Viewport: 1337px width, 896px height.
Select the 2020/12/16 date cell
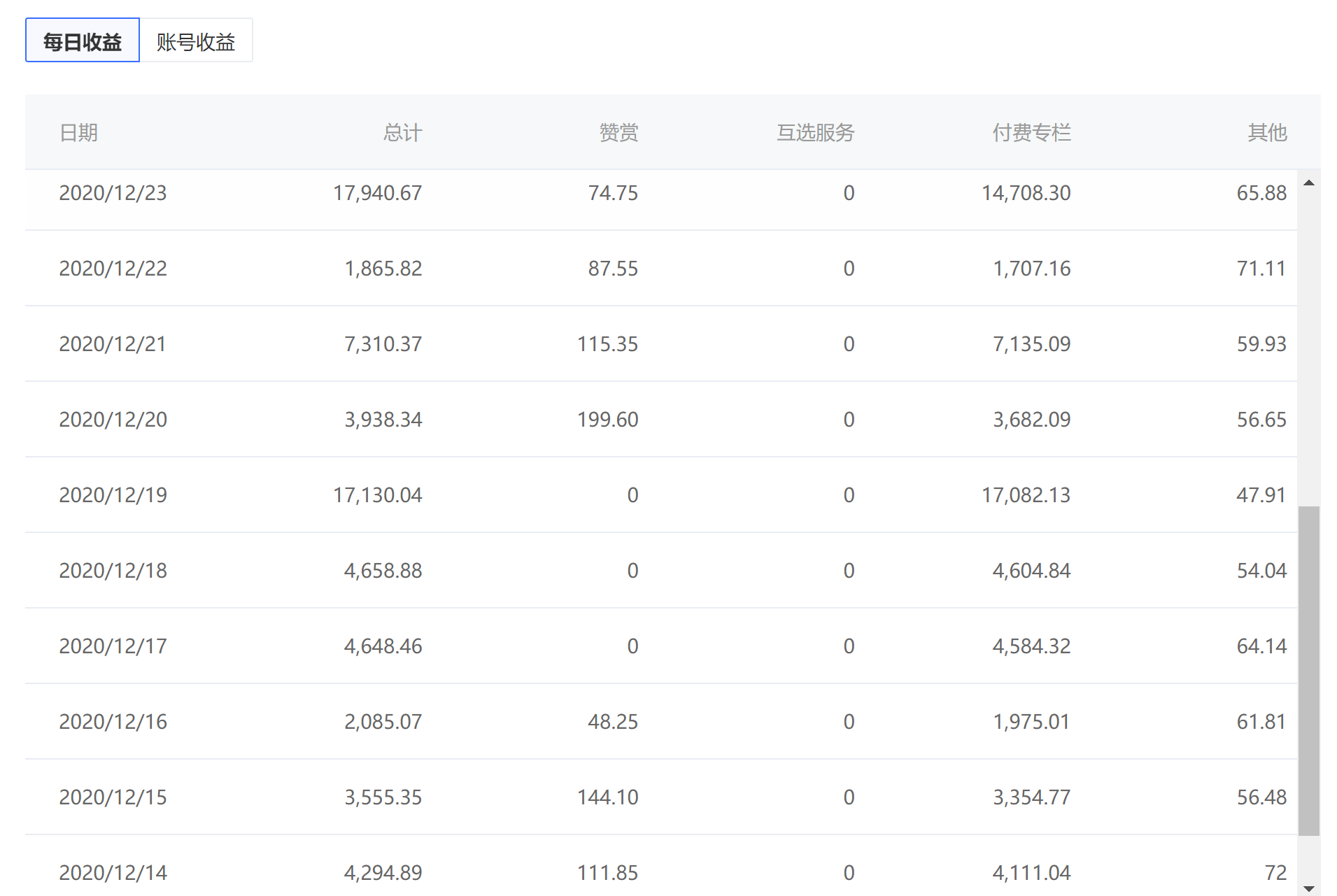click(x=113, y=722)
